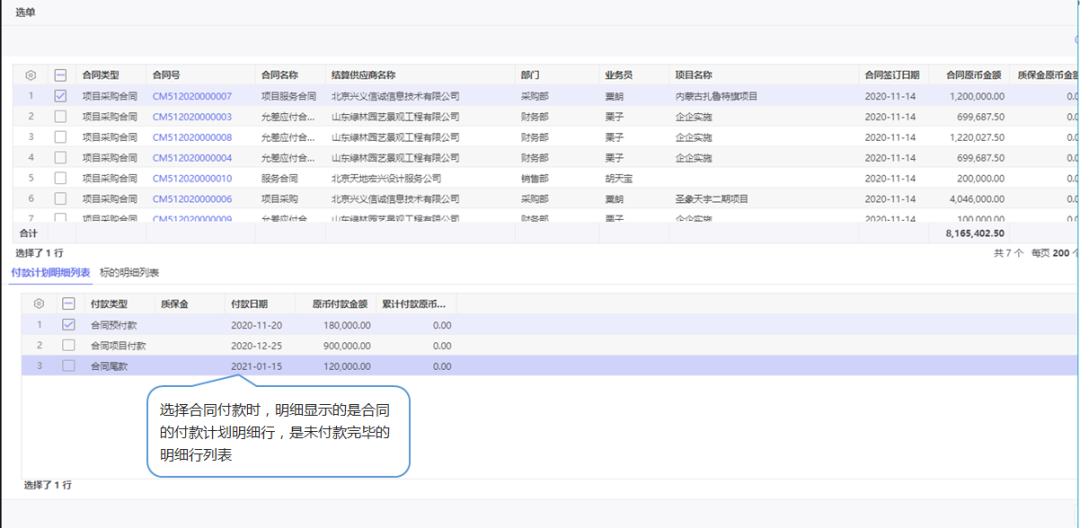
Task: Click the 付款日期 column header
Action: tap(249, 304)
